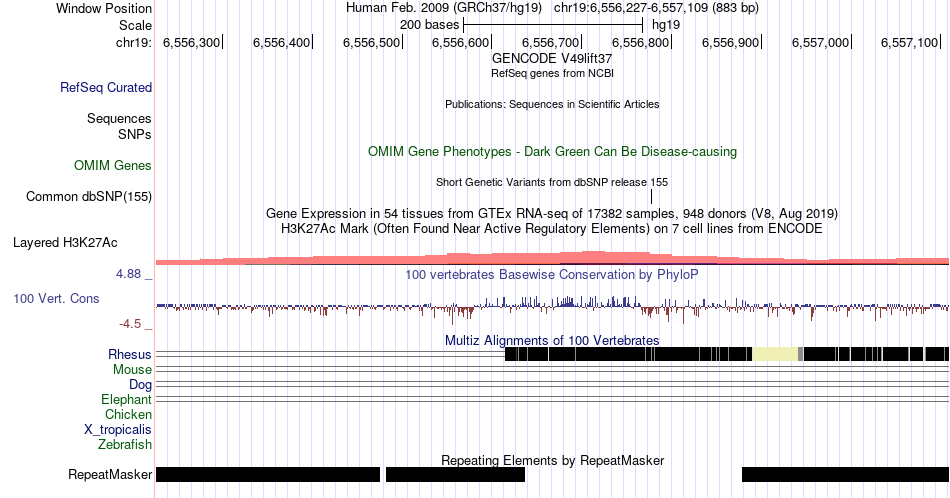Click the black Rhesus alignment block

coord(628,354)
